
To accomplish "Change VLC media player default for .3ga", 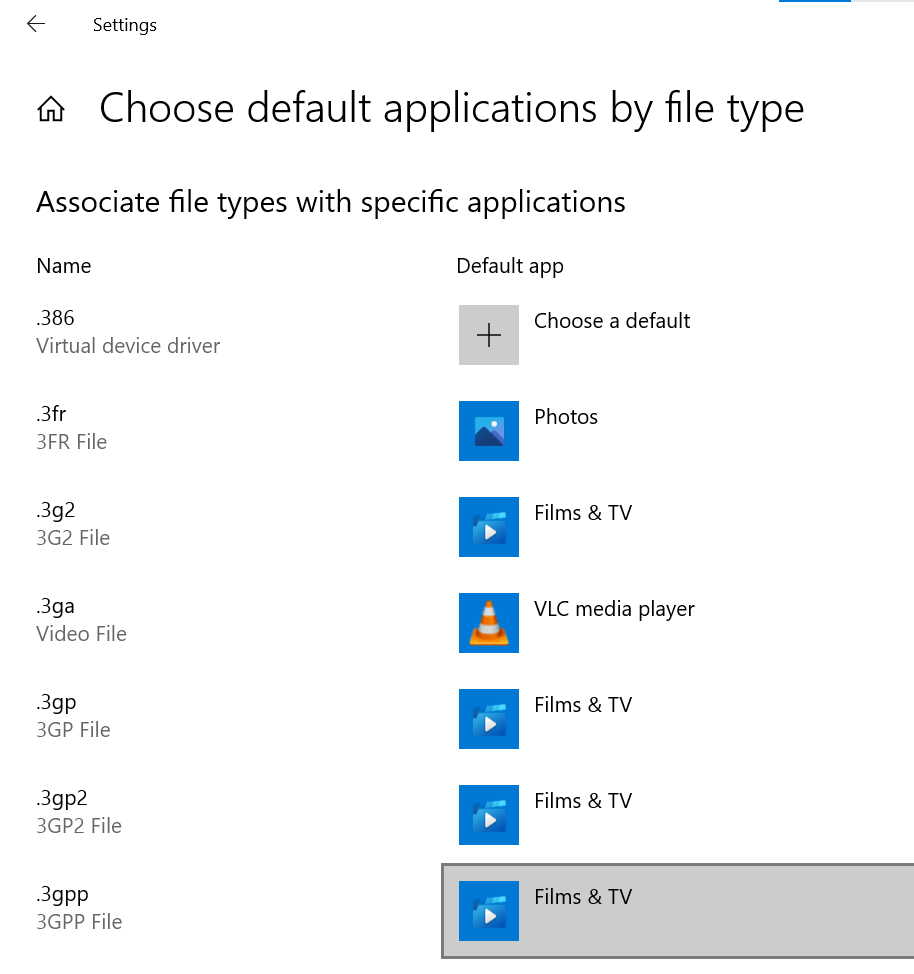I will (x=614, y=609).
